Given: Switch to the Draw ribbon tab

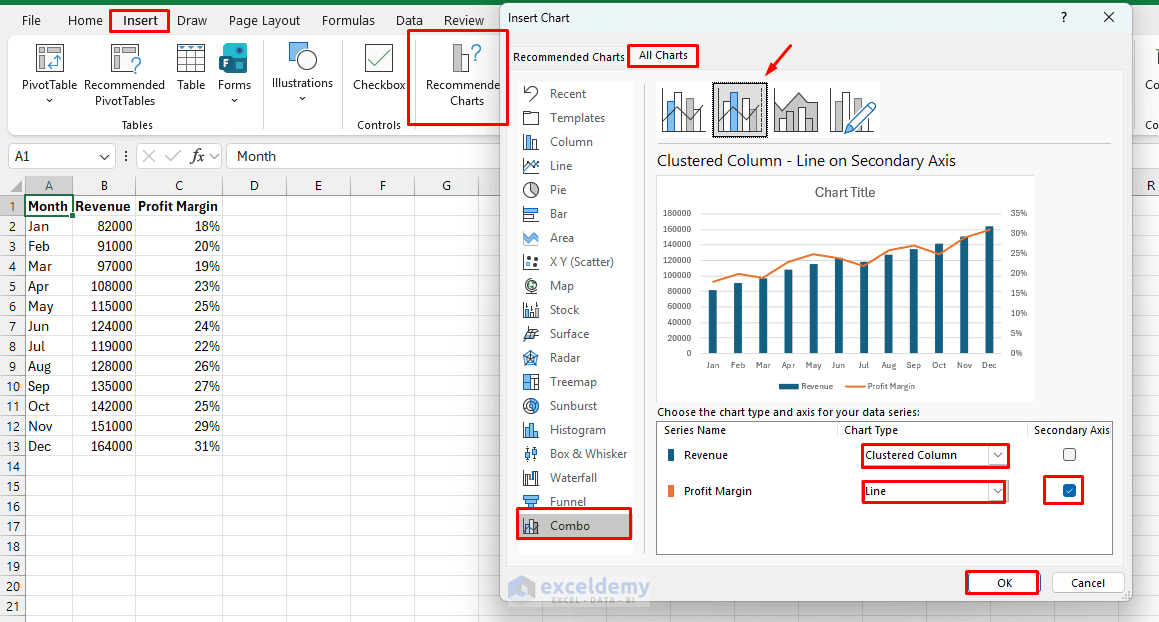Looking at the screenshot, I should 191,21.
